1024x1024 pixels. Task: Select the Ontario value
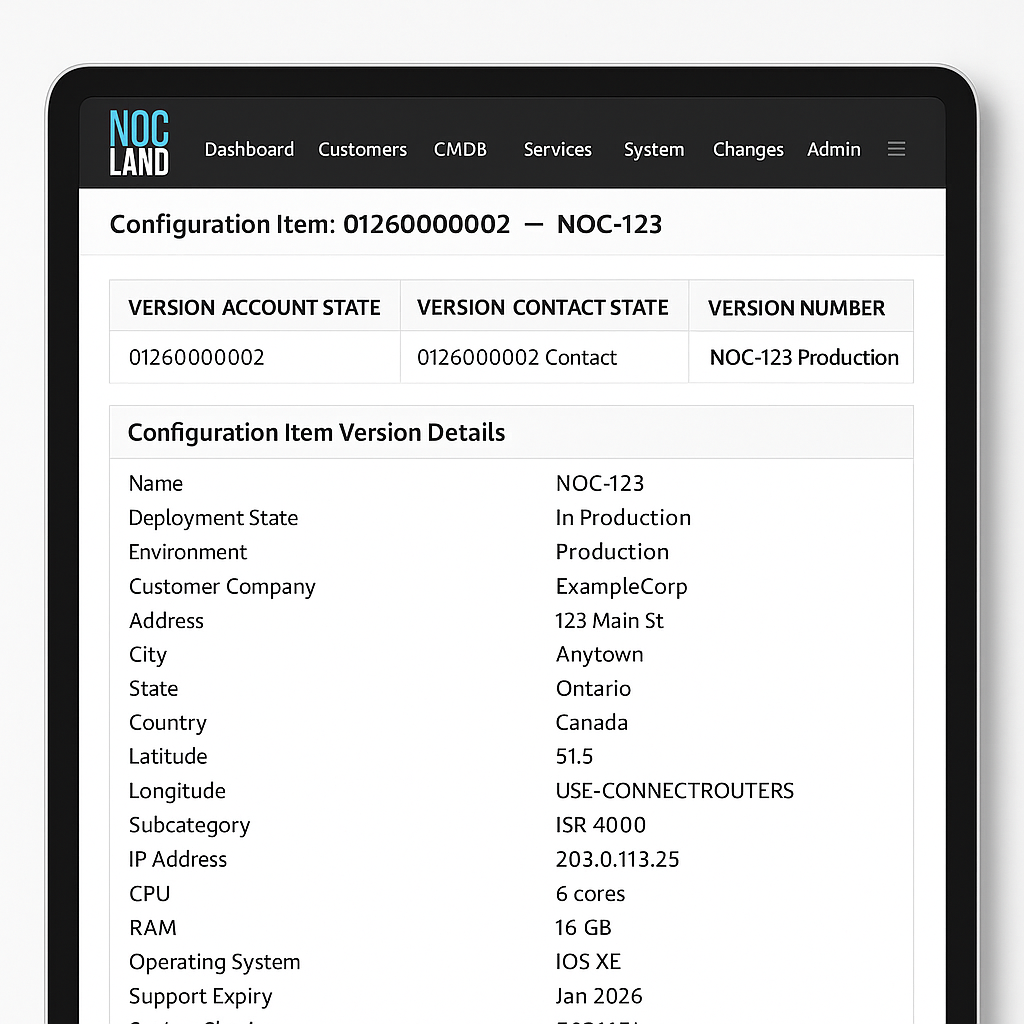[593, 688]
